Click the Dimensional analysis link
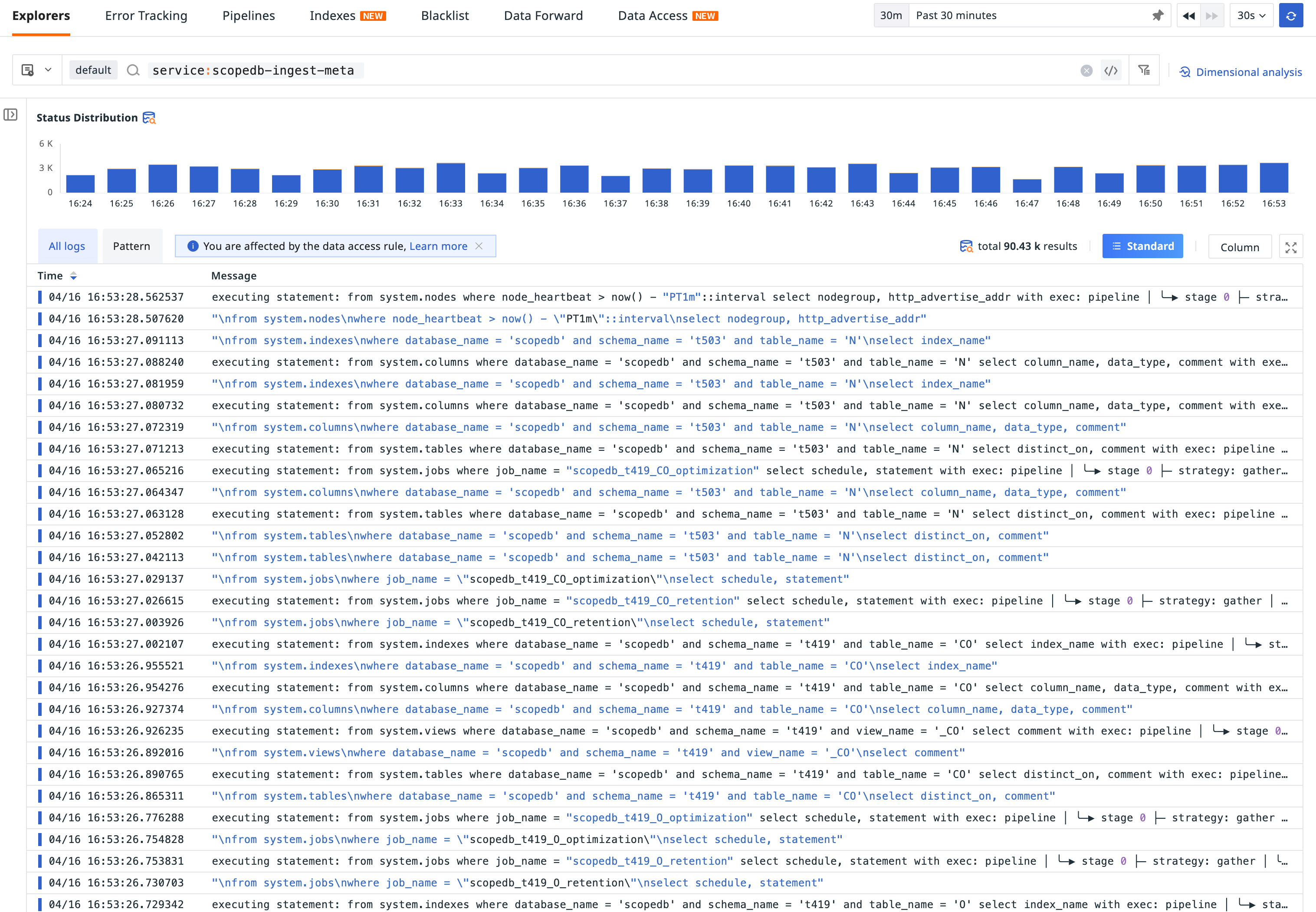This screenshot has height=912, width=1316. [1249, 72]
